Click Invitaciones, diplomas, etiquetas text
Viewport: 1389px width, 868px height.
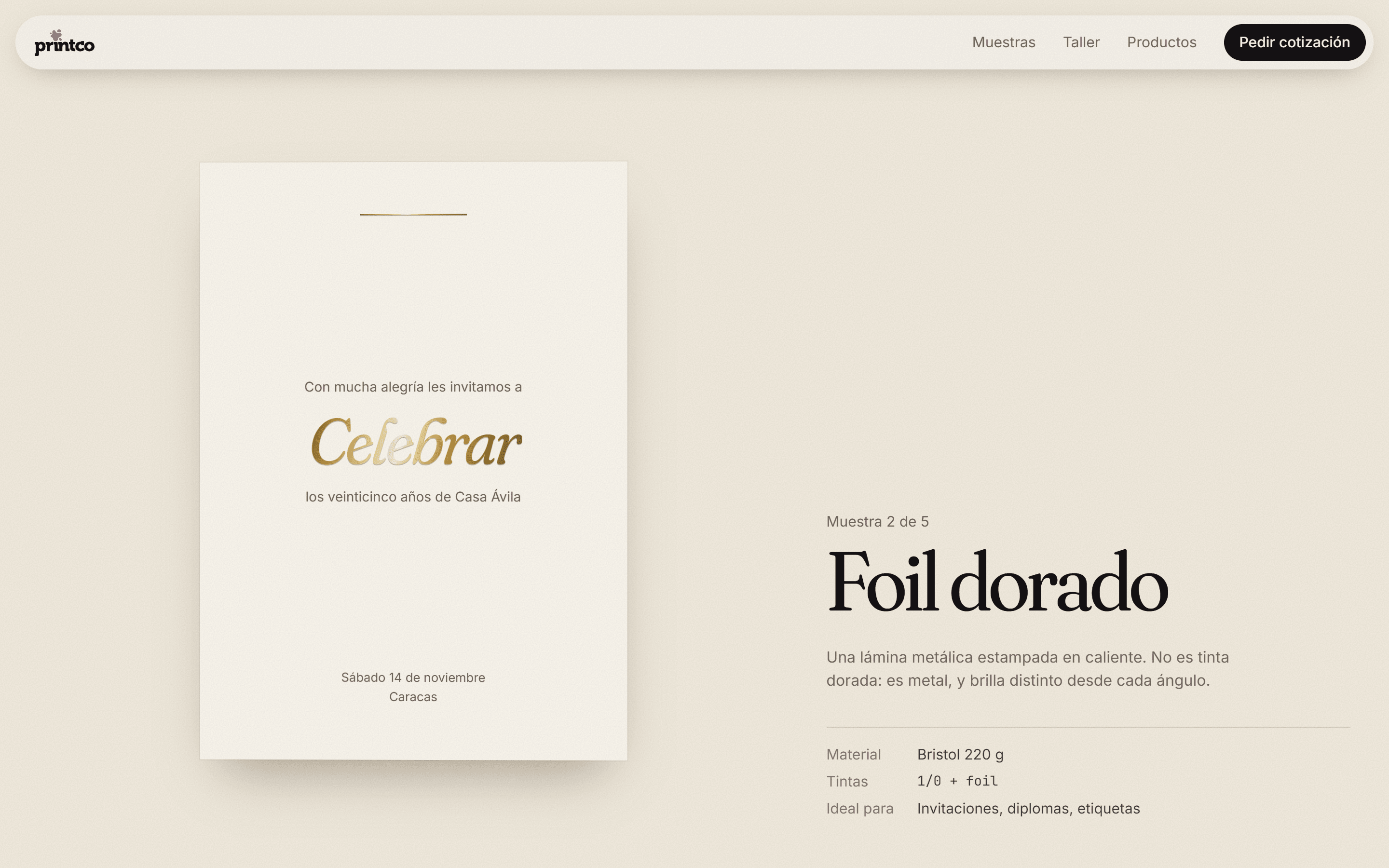coord(1028,808)
